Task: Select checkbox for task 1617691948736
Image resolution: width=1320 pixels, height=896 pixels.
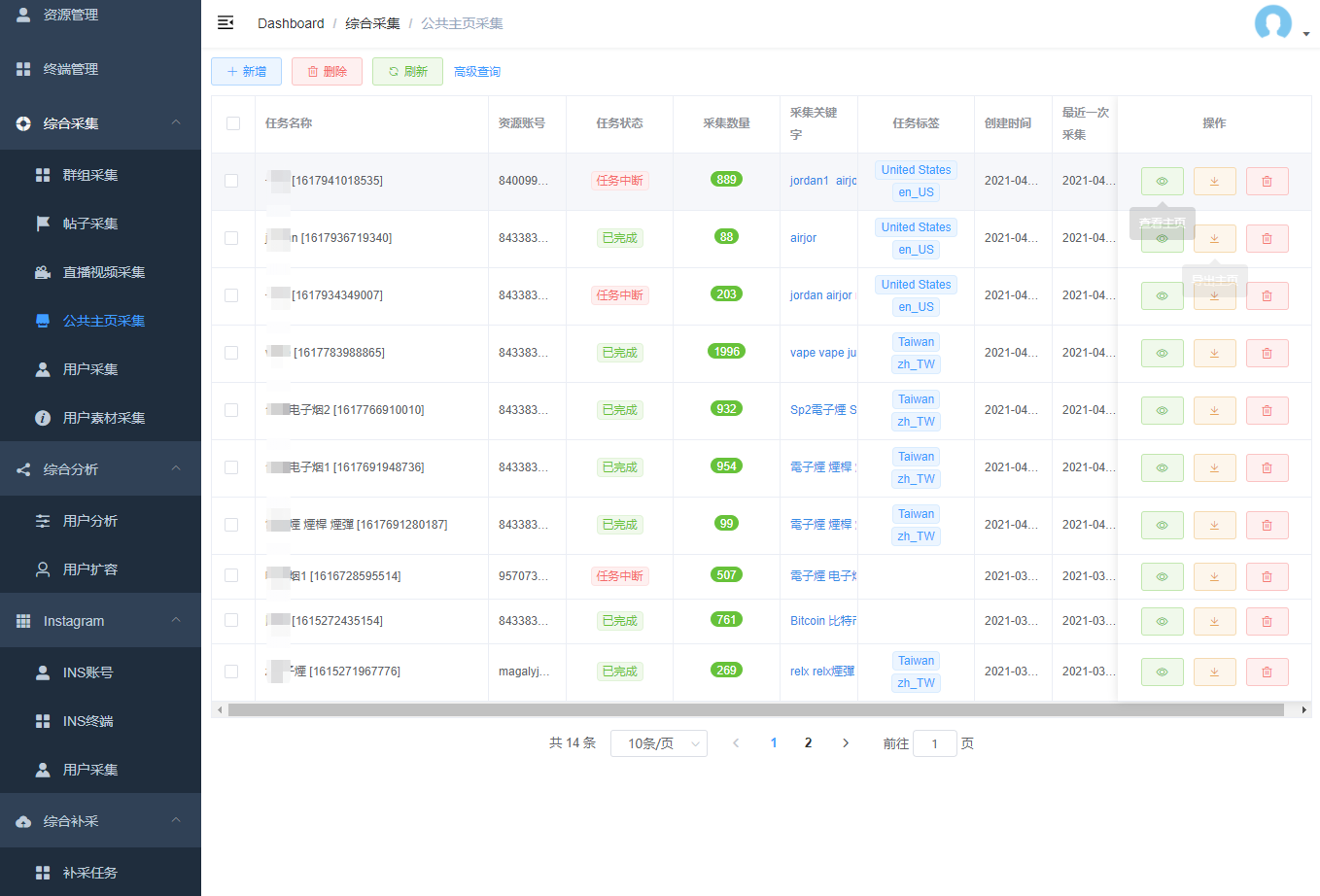Action: (x=231, y=467)
